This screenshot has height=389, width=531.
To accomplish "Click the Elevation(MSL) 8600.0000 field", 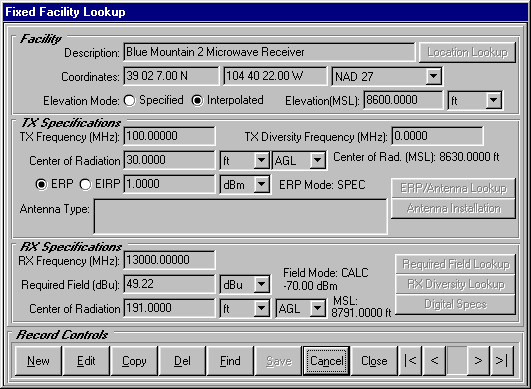I will (403, 100).
